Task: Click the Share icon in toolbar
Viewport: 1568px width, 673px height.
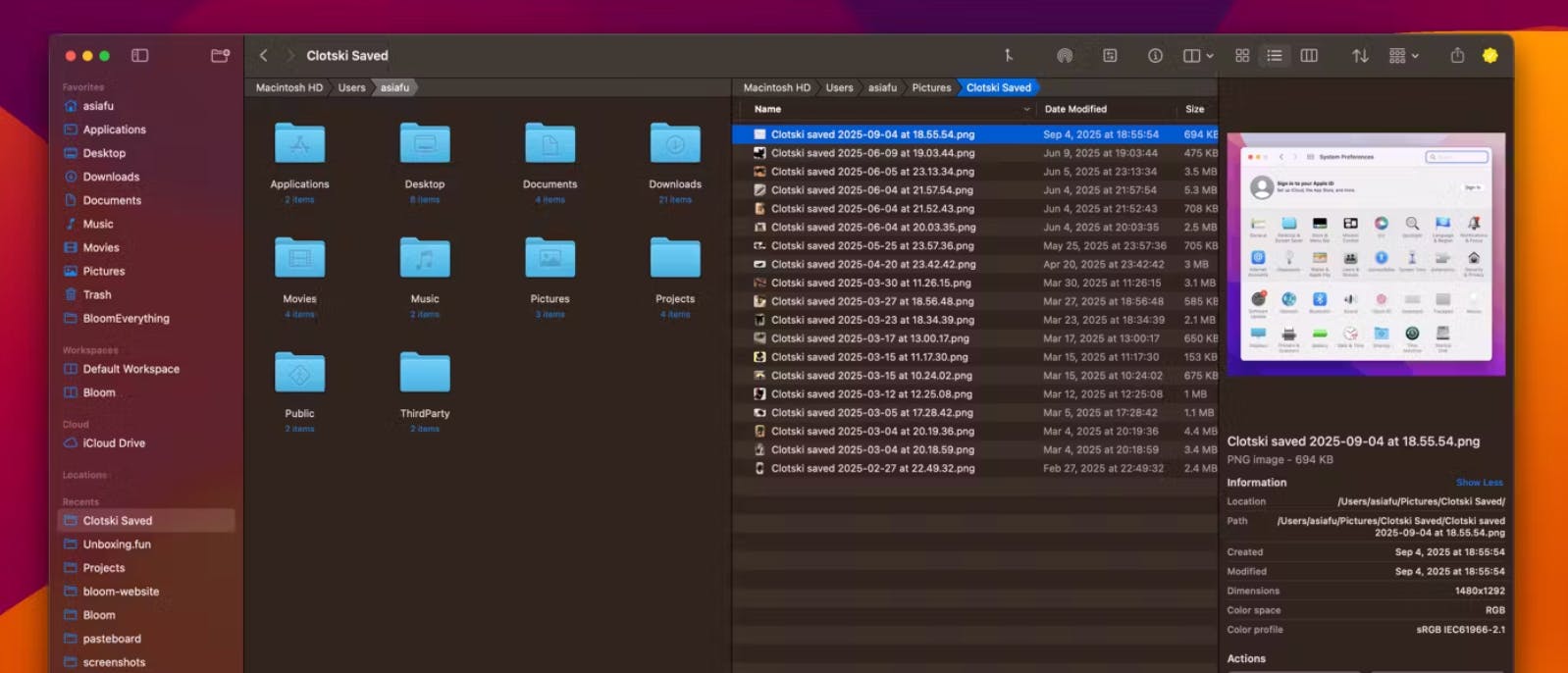Action: 1457,56
